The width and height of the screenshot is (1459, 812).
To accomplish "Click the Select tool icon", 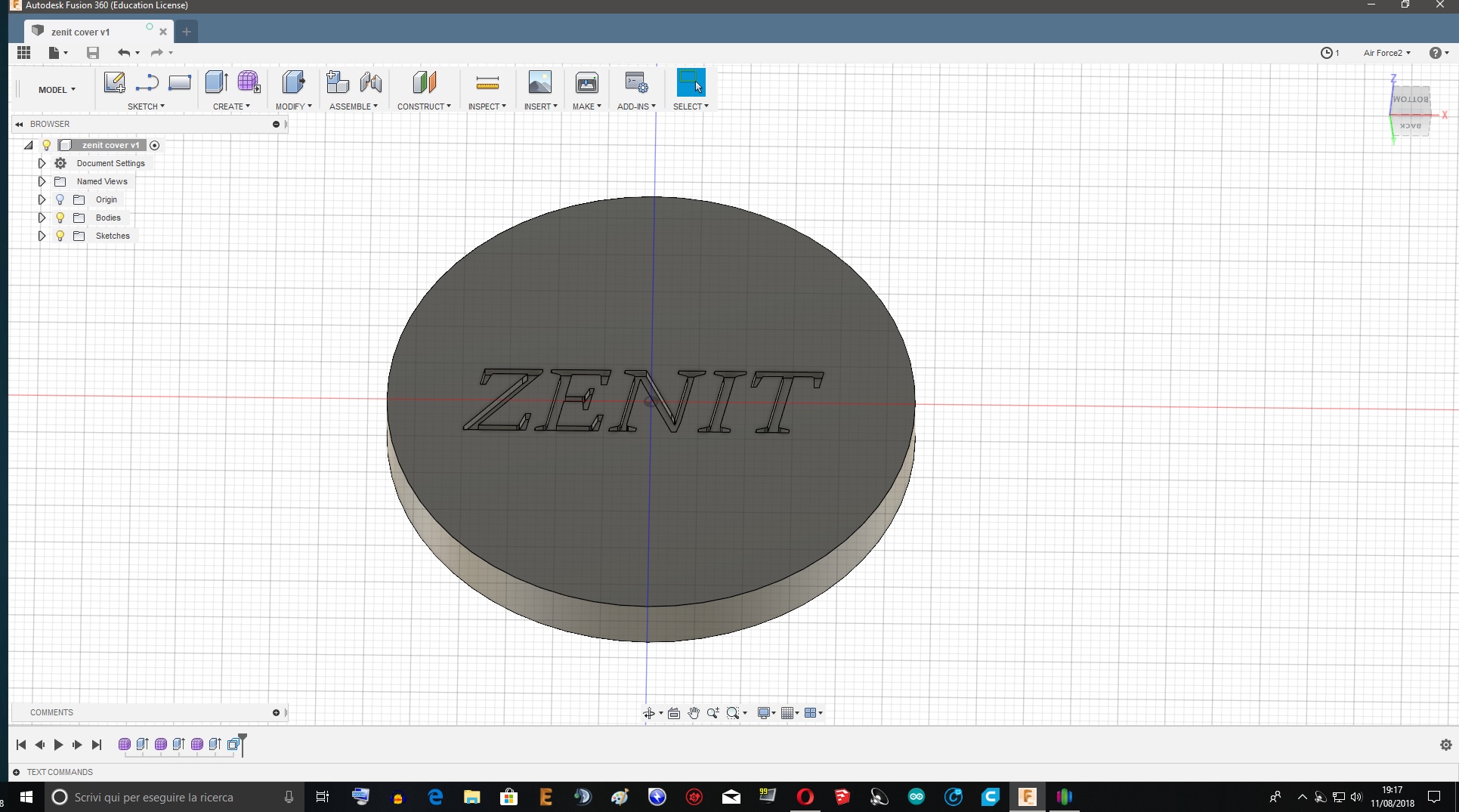I will coord(691,82).
